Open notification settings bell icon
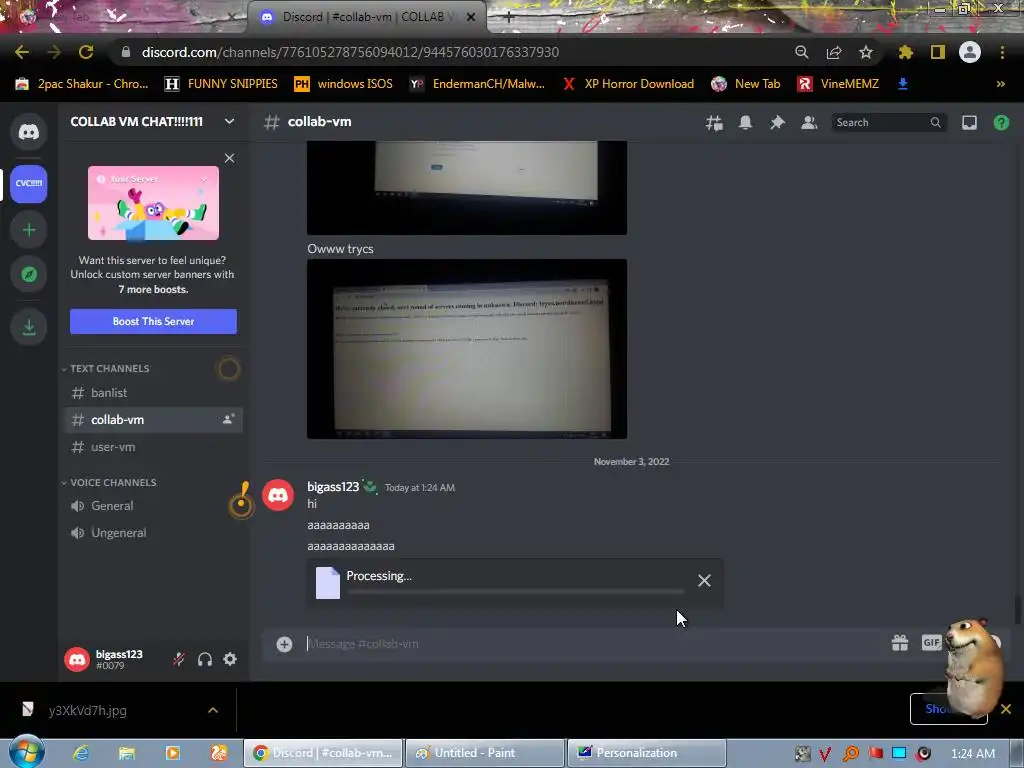Viewport: 1024px width, 768px height. [x=745, y=123]
